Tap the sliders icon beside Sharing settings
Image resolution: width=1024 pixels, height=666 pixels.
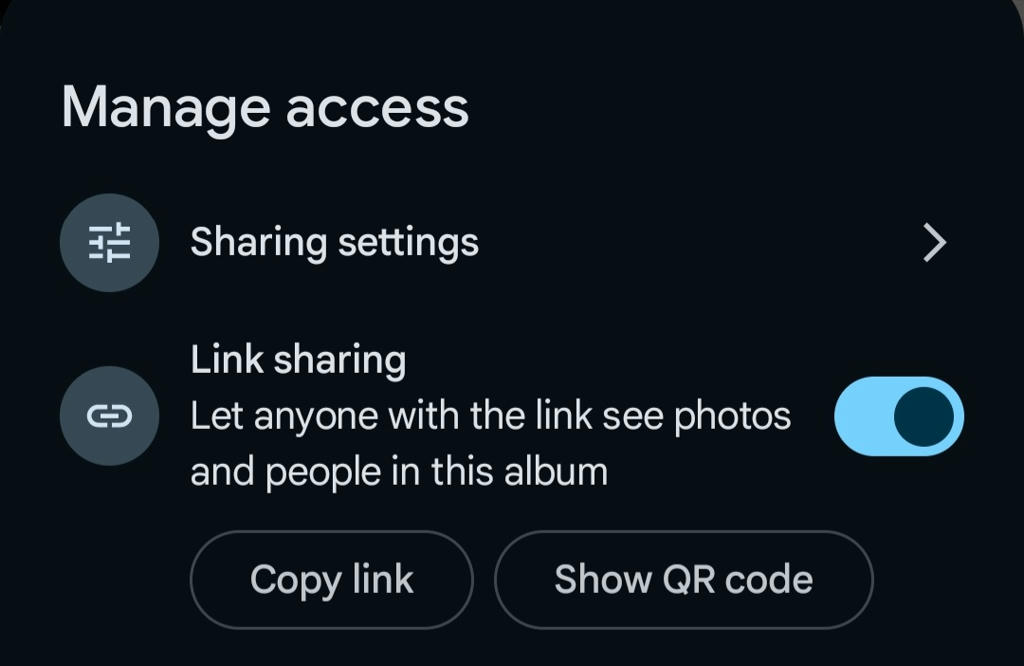109,242
